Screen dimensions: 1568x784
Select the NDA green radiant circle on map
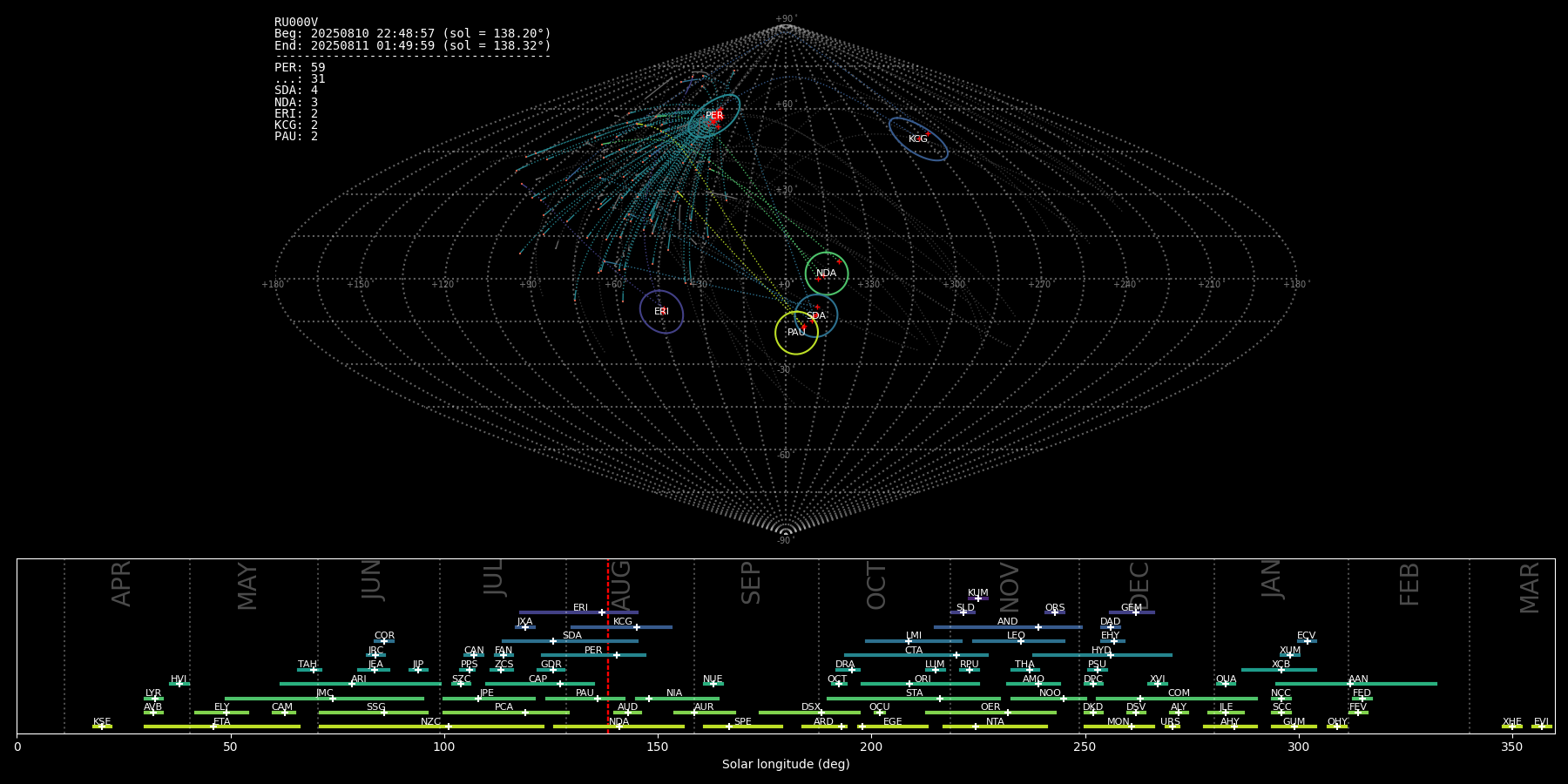click(826, 274)
